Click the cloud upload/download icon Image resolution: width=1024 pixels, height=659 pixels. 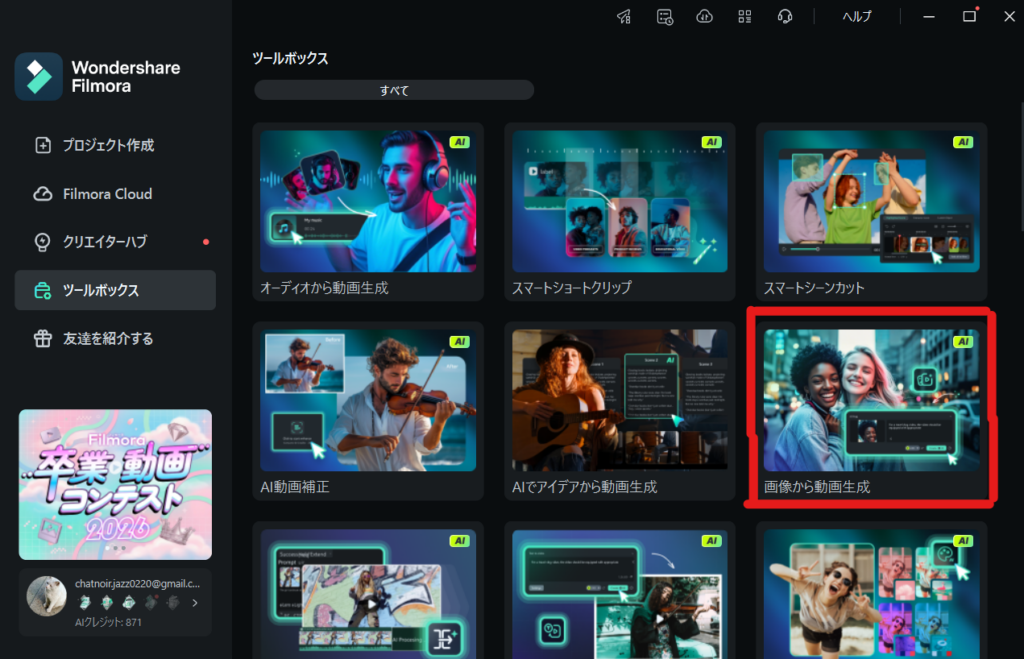coord(705,16)
